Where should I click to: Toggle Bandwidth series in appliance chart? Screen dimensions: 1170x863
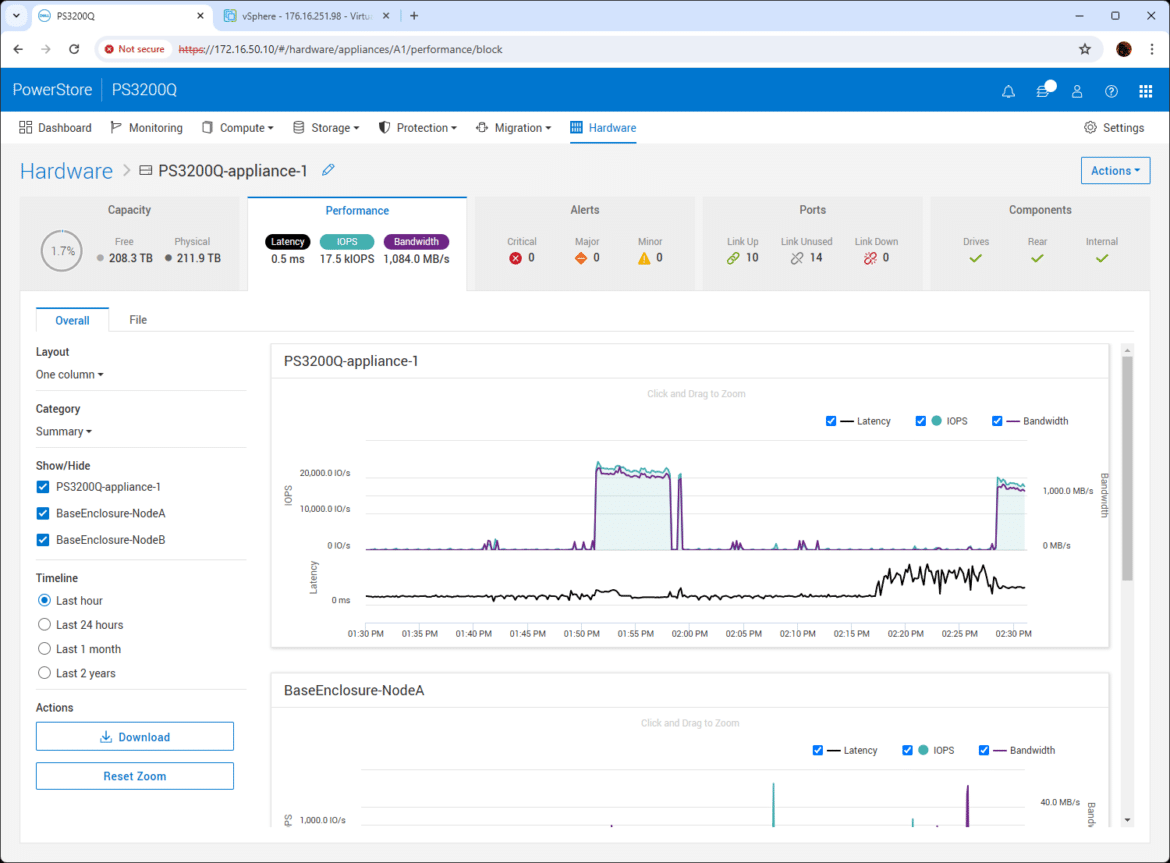pyautogui.click(x=997, y=421)
